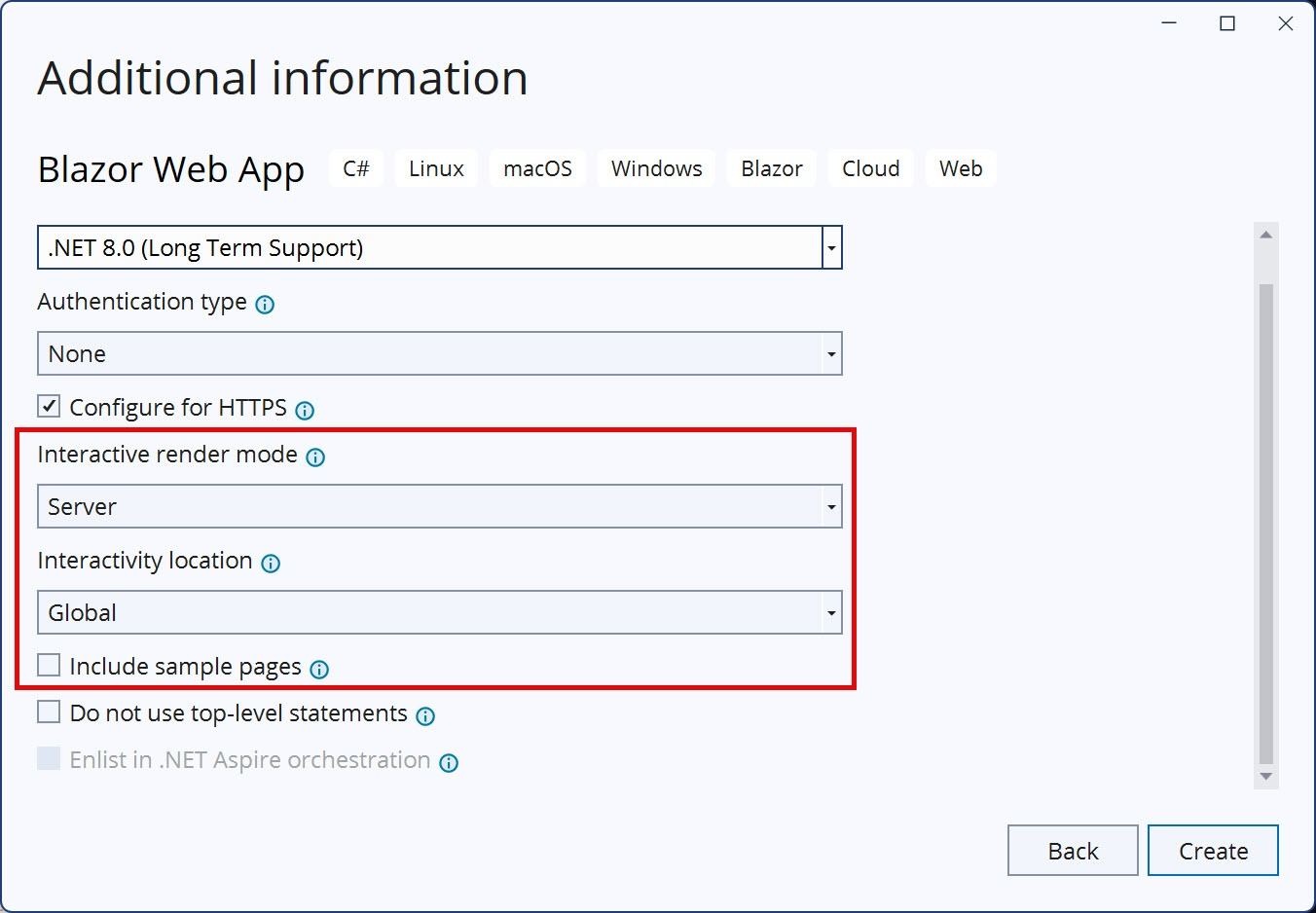
Task: Click the Blazor tag
Action: [772, 168]
